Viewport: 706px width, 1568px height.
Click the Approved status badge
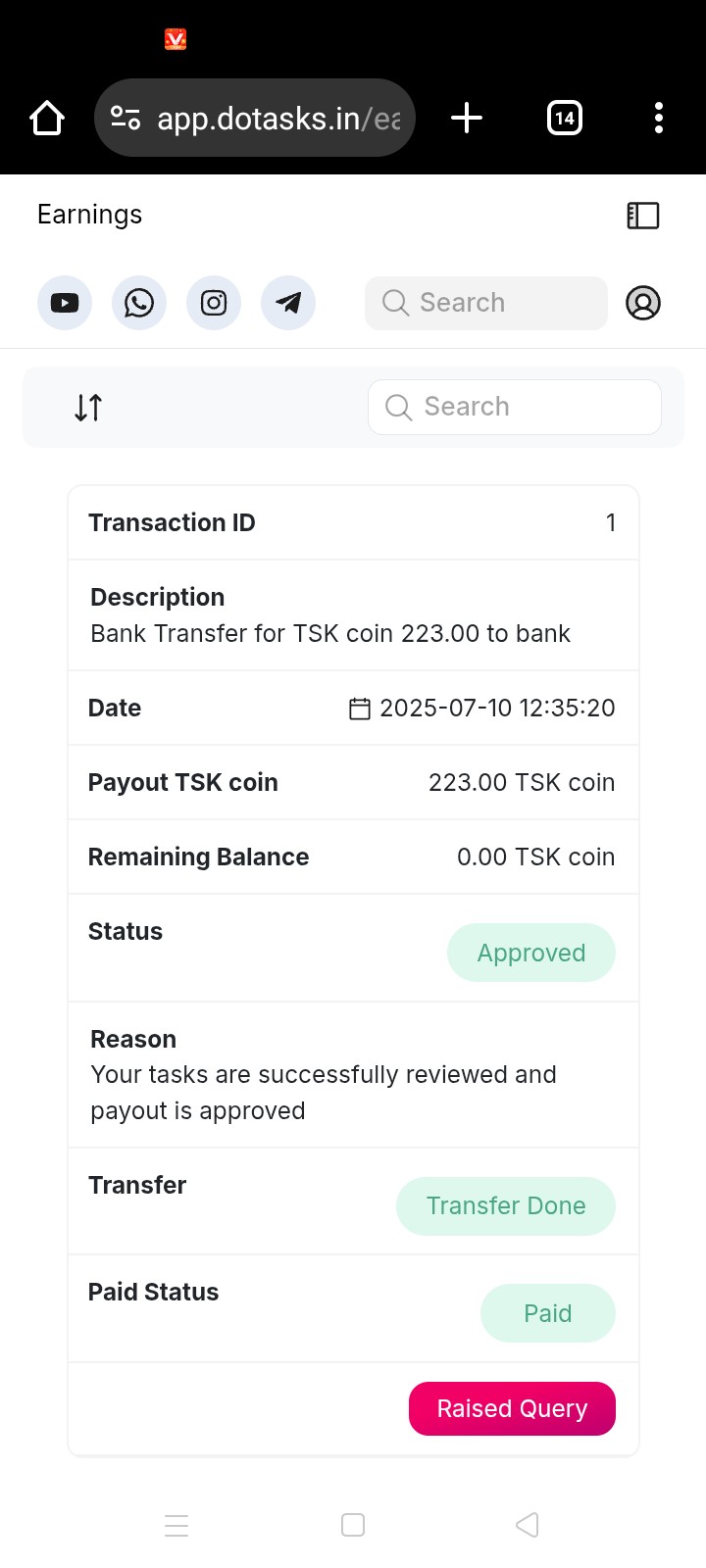pyautogui.click(x=530, y=953)
